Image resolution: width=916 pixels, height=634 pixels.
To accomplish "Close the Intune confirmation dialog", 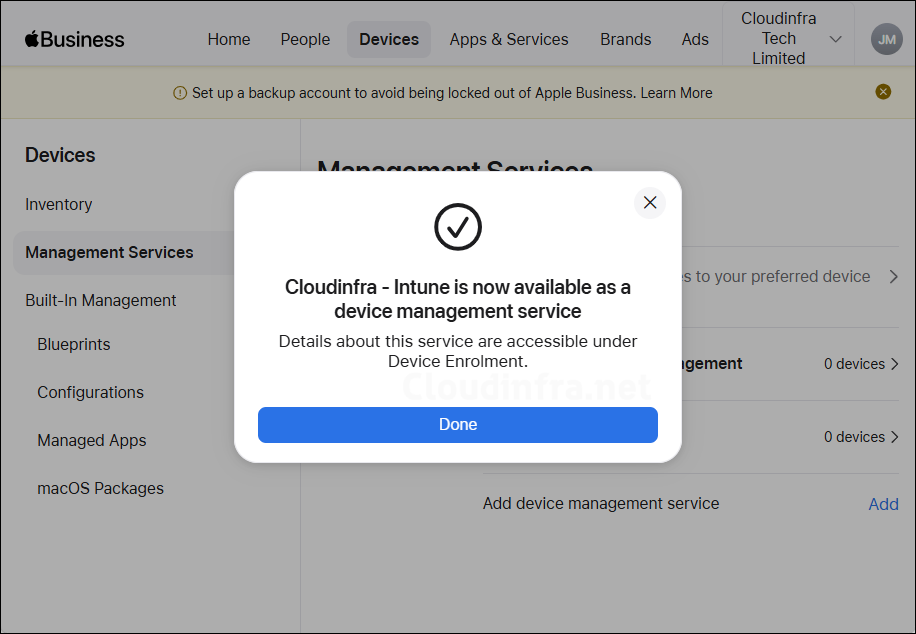I will click(650, 203).
